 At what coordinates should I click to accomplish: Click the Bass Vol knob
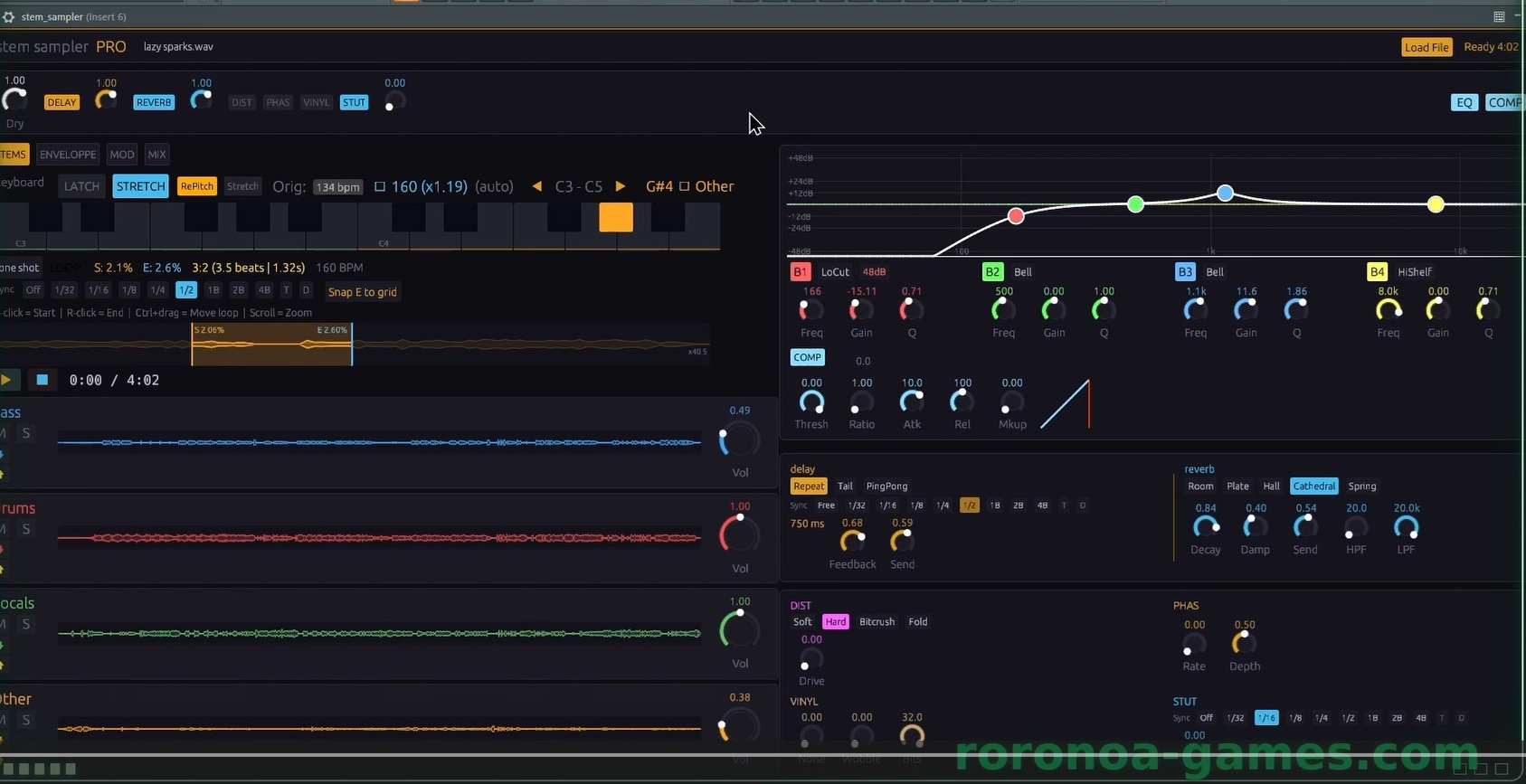739,440
